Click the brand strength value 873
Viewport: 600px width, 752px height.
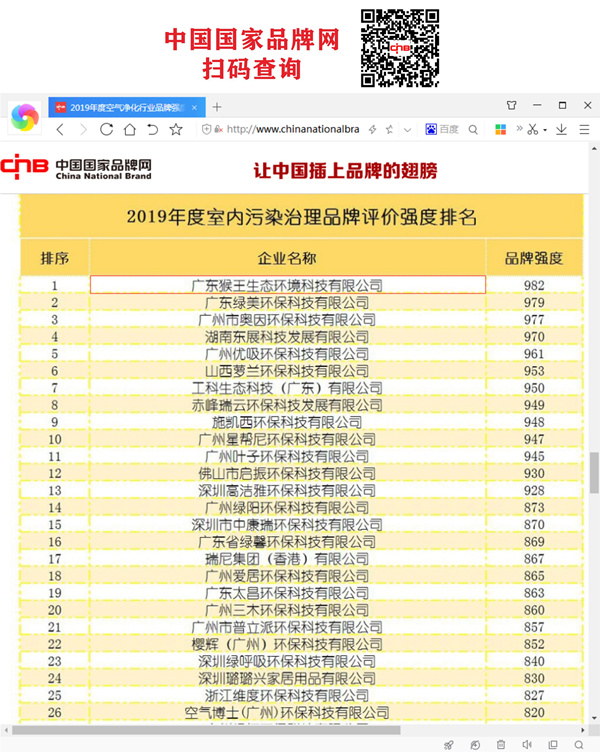tap(534, 507)
